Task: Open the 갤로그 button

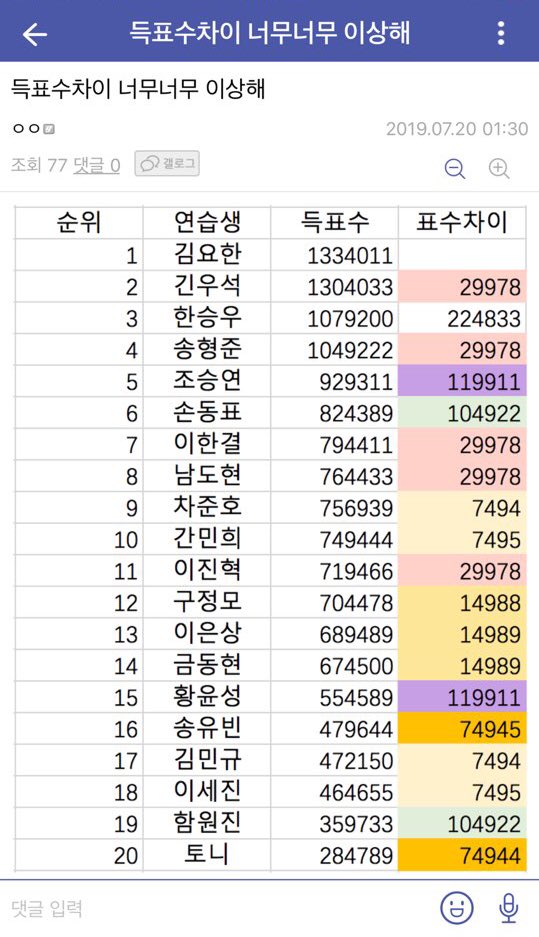Action: tap(167, 164)
